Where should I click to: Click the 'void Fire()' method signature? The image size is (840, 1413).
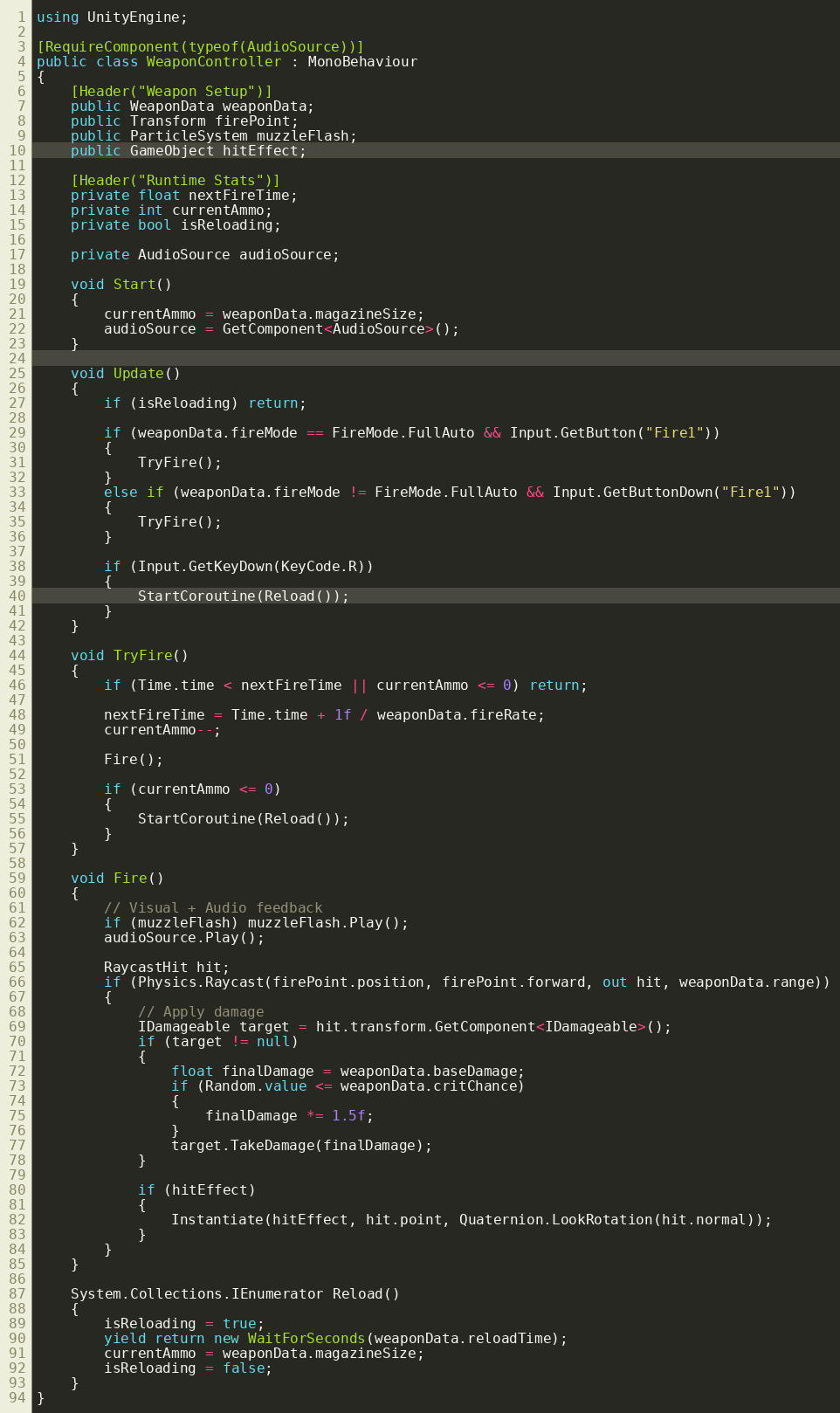117,879
